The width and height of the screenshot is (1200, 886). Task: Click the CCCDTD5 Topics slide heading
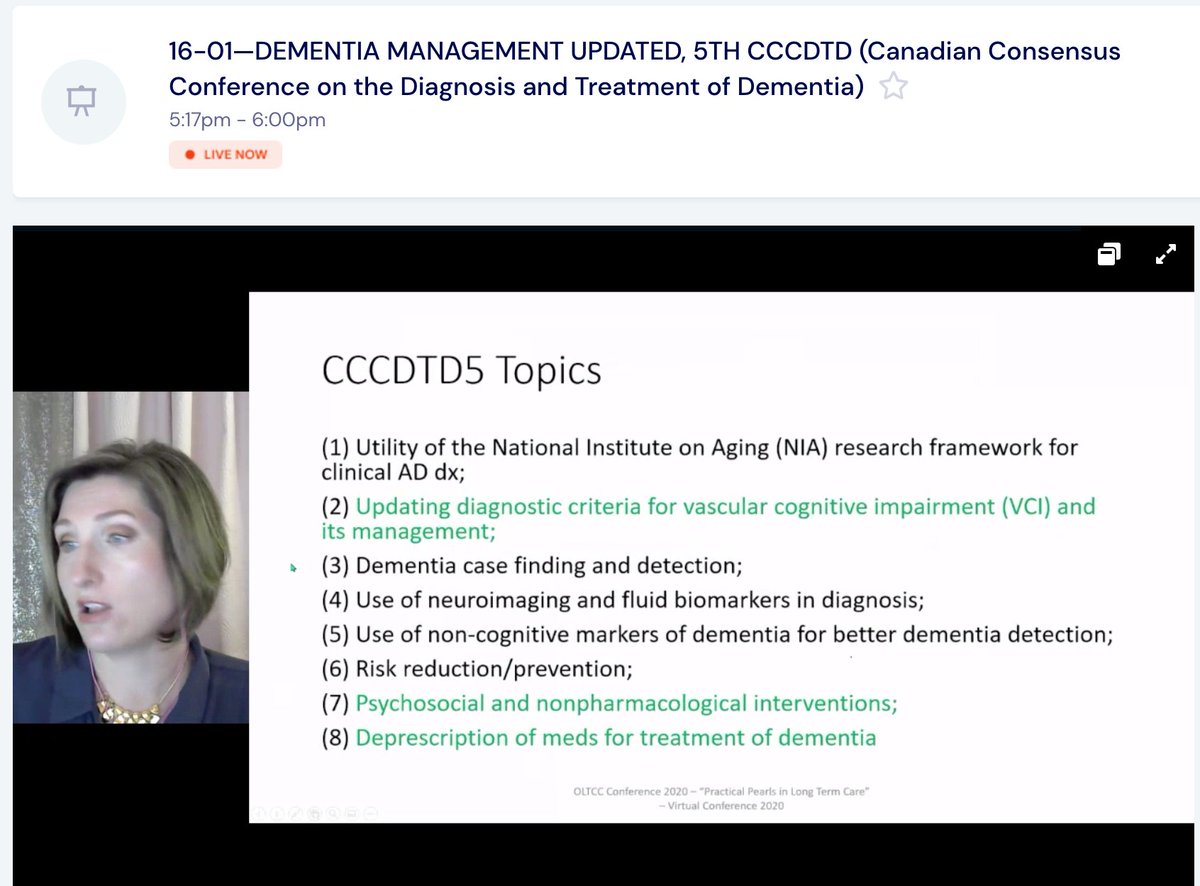(x=461, y=370)
